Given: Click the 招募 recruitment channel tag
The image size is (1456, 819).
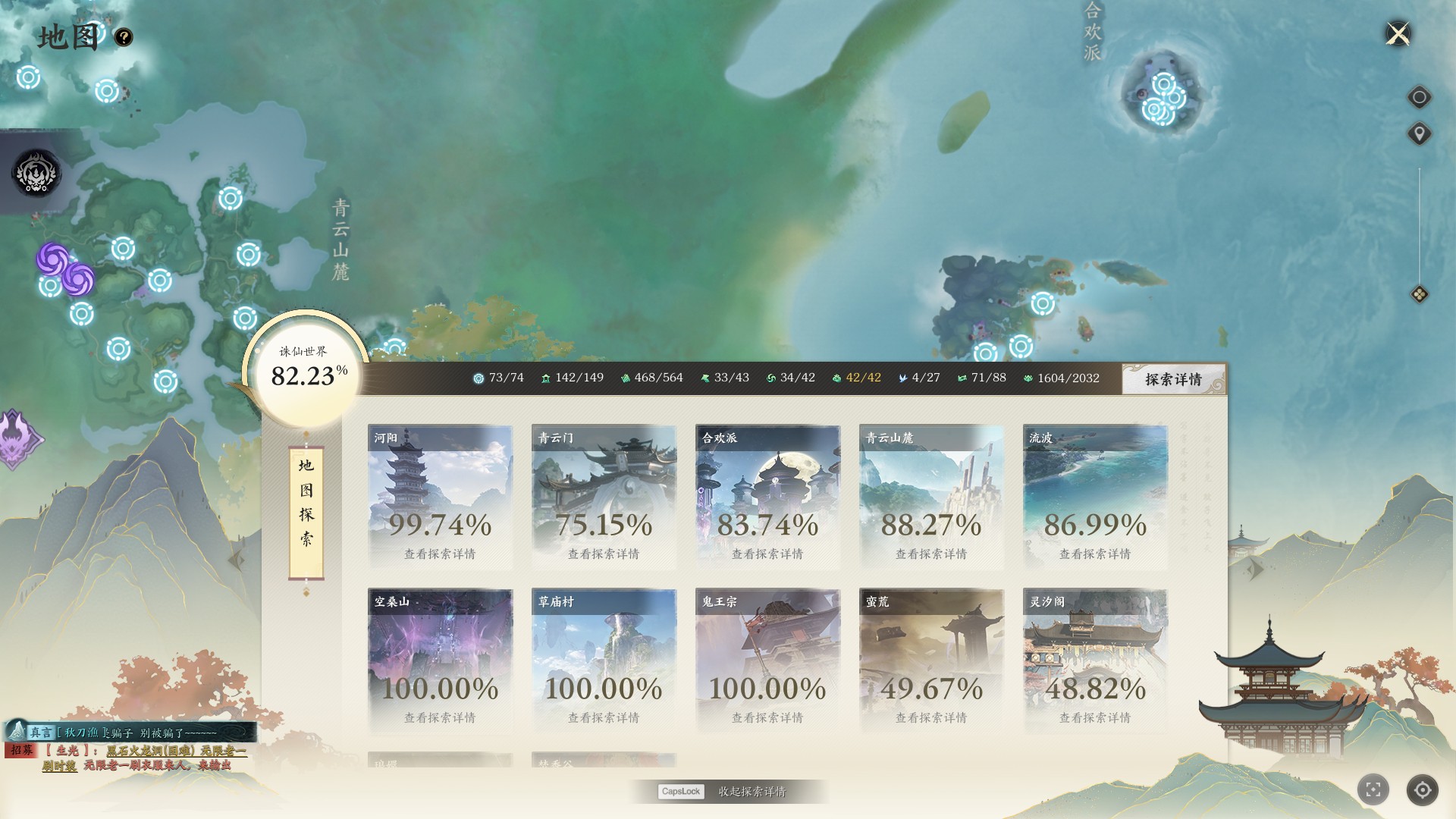Looking at the screenshot, I should coord(22,750).
